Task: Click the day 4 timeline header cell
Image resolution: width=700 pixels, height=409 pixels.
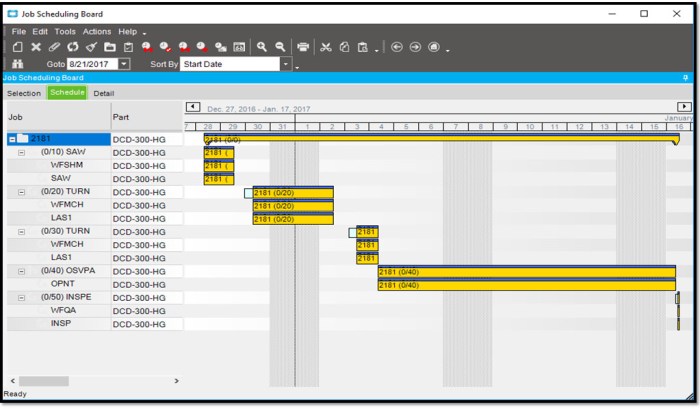Action: point(381,127)
